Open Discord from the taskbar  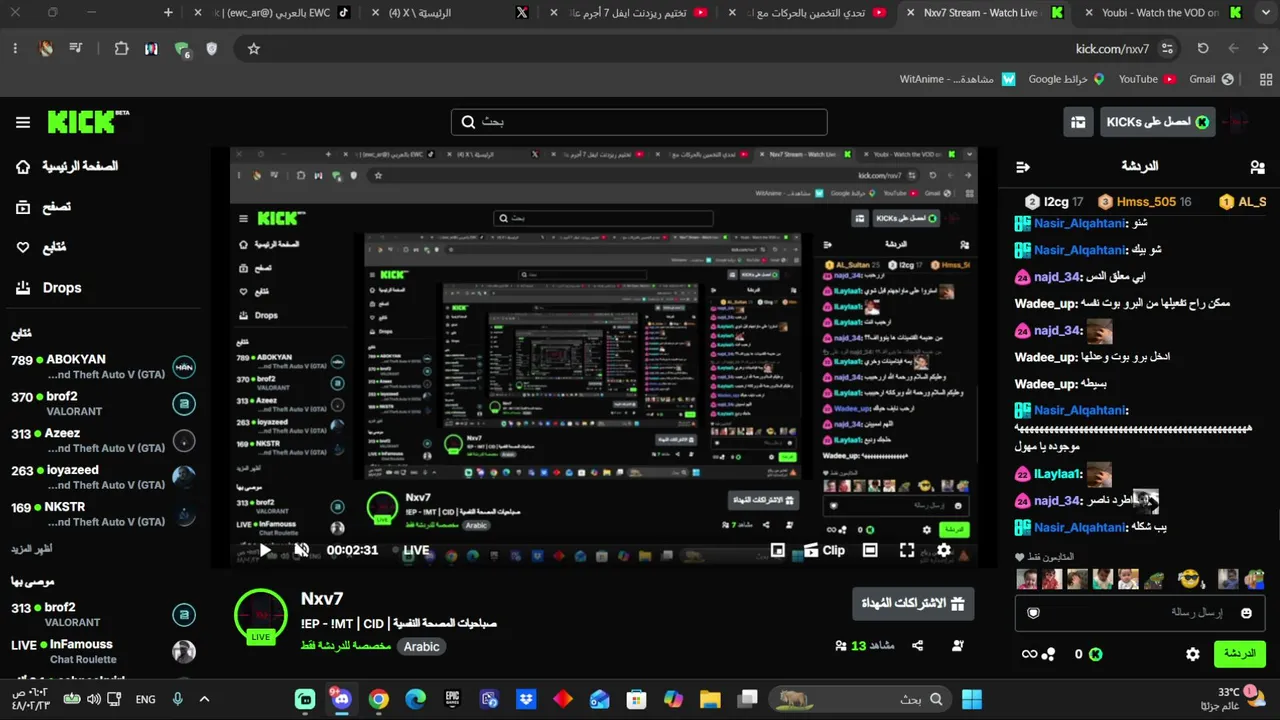click(342, 699)
